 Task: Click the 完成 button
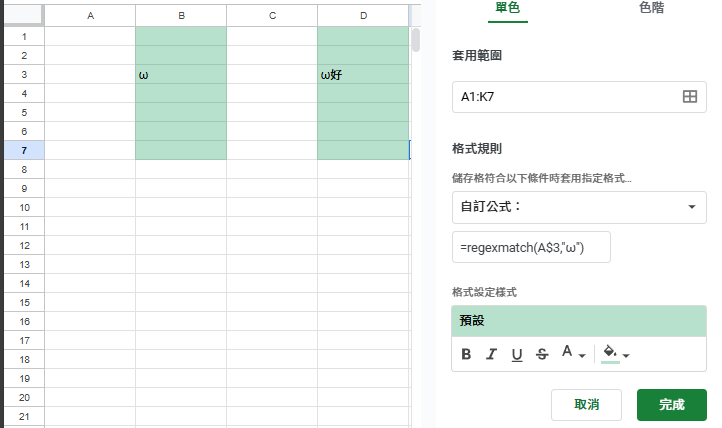pyautogui.click(x=672, y=405)
